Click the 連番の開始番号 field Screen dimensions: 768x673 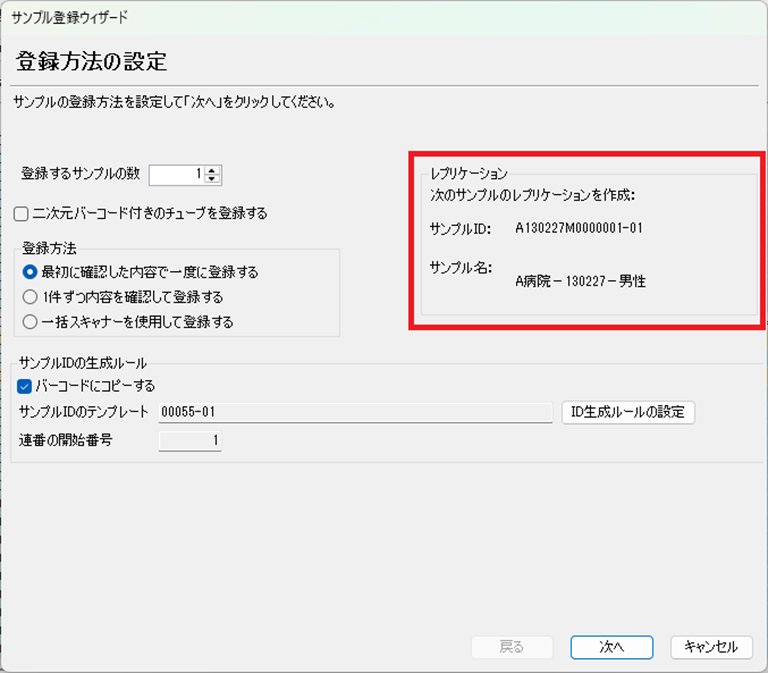[x=190, y=440]
